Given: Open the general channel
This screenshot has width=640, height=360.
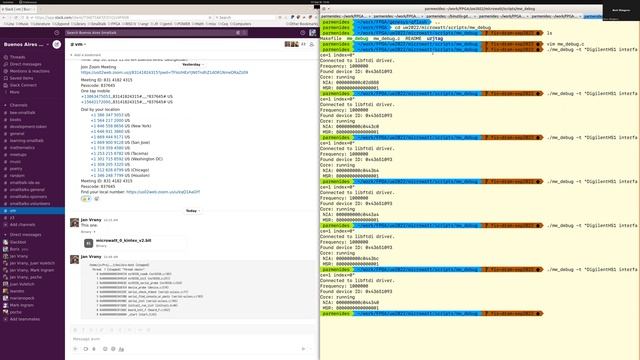Looking at the screenshot, I should (x=17, y=133).
